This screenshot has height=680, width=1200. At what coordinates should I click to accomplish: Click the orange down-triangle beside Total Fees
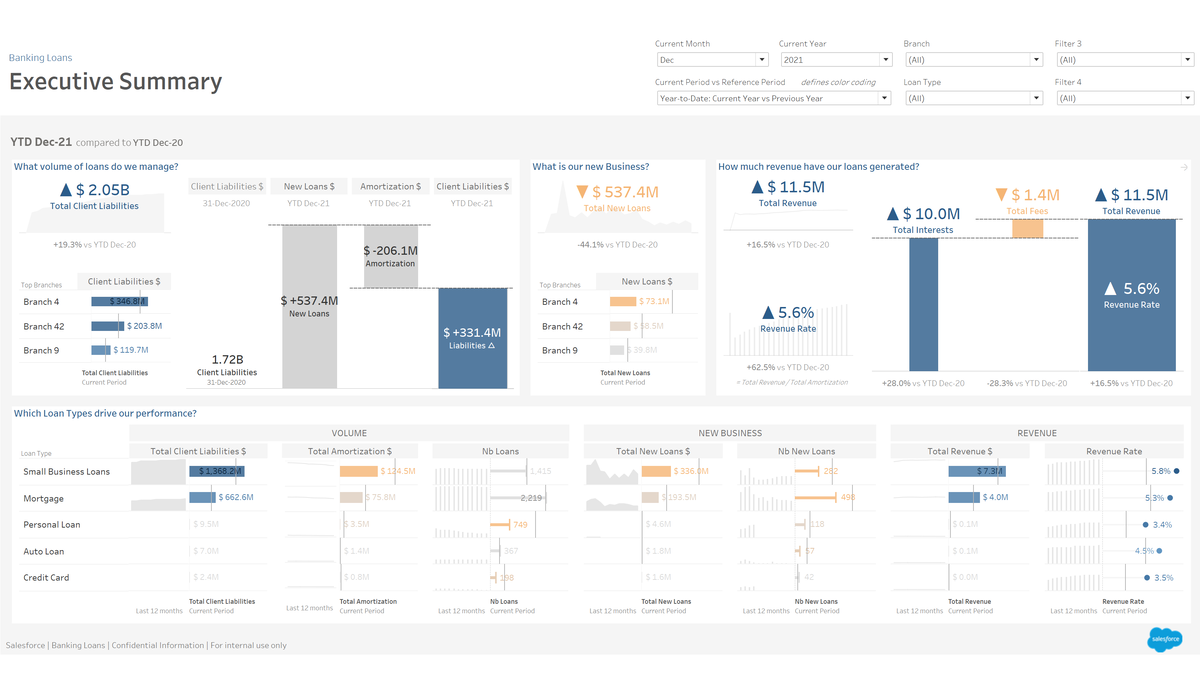[x=1001, y=195]
